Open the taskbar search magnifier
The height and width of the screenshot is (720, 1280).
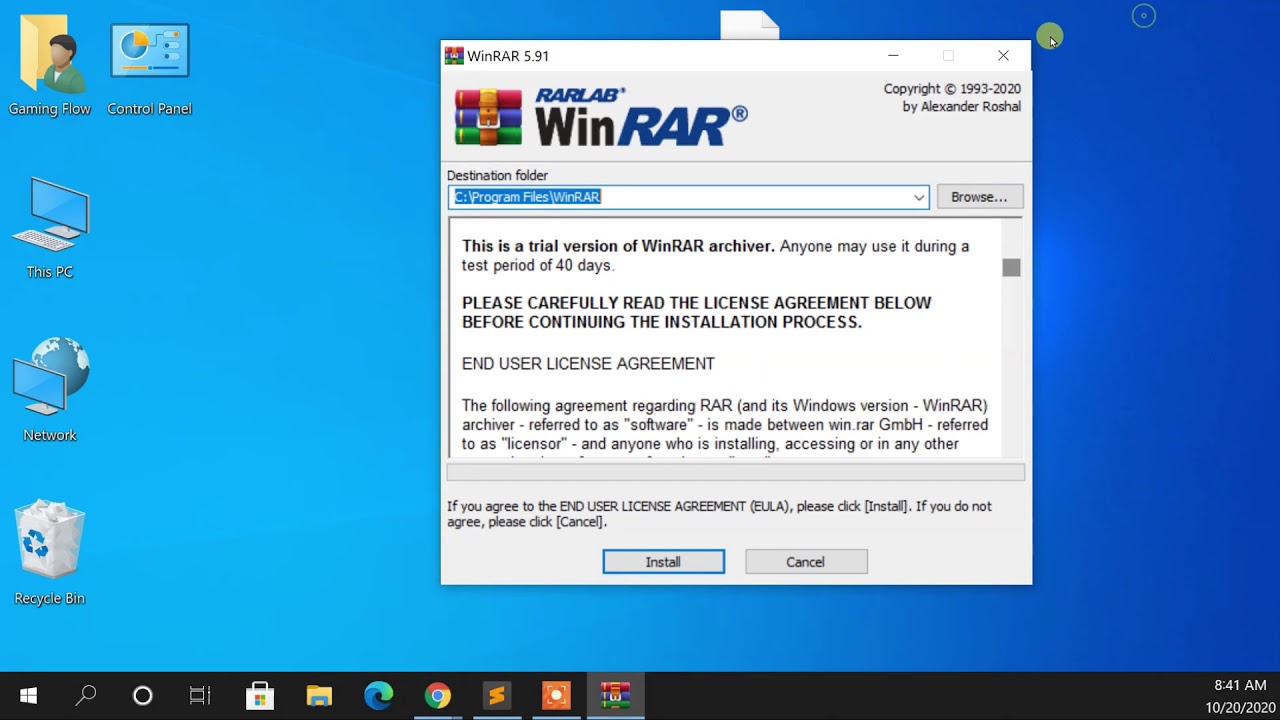point(86,696)
